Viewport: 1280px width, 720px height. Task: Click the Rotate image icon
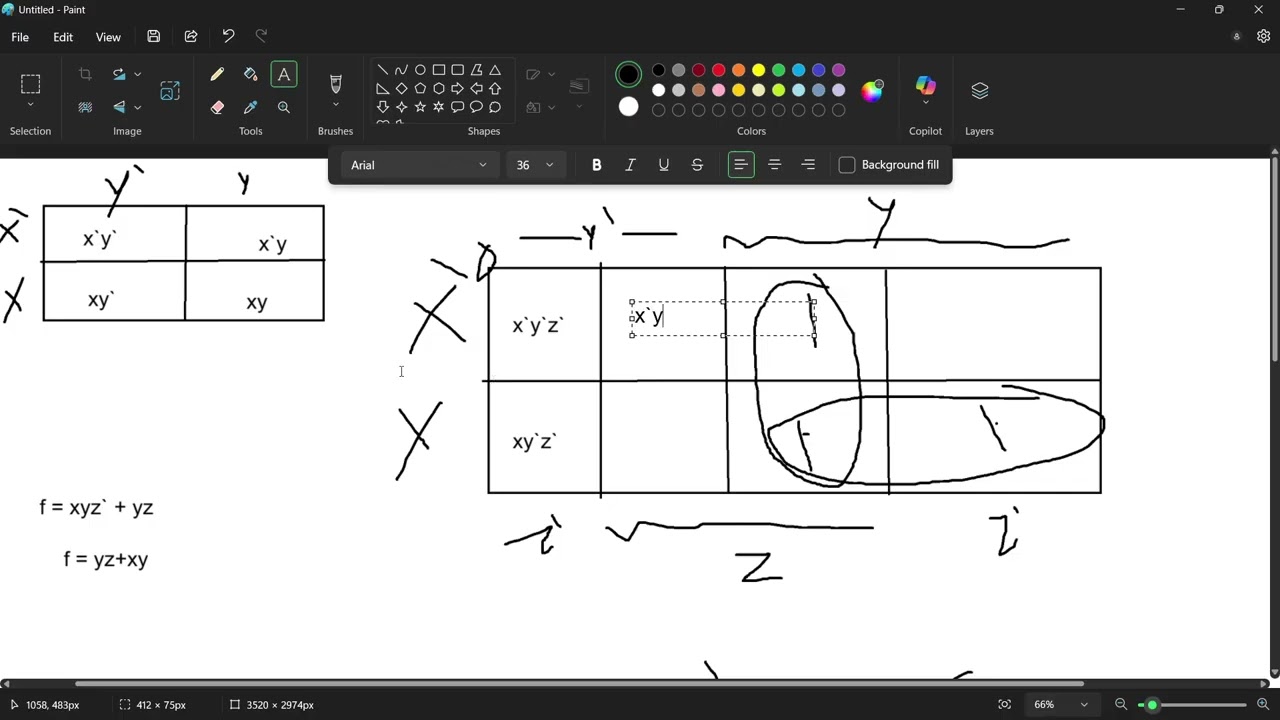tap(119, 74)
